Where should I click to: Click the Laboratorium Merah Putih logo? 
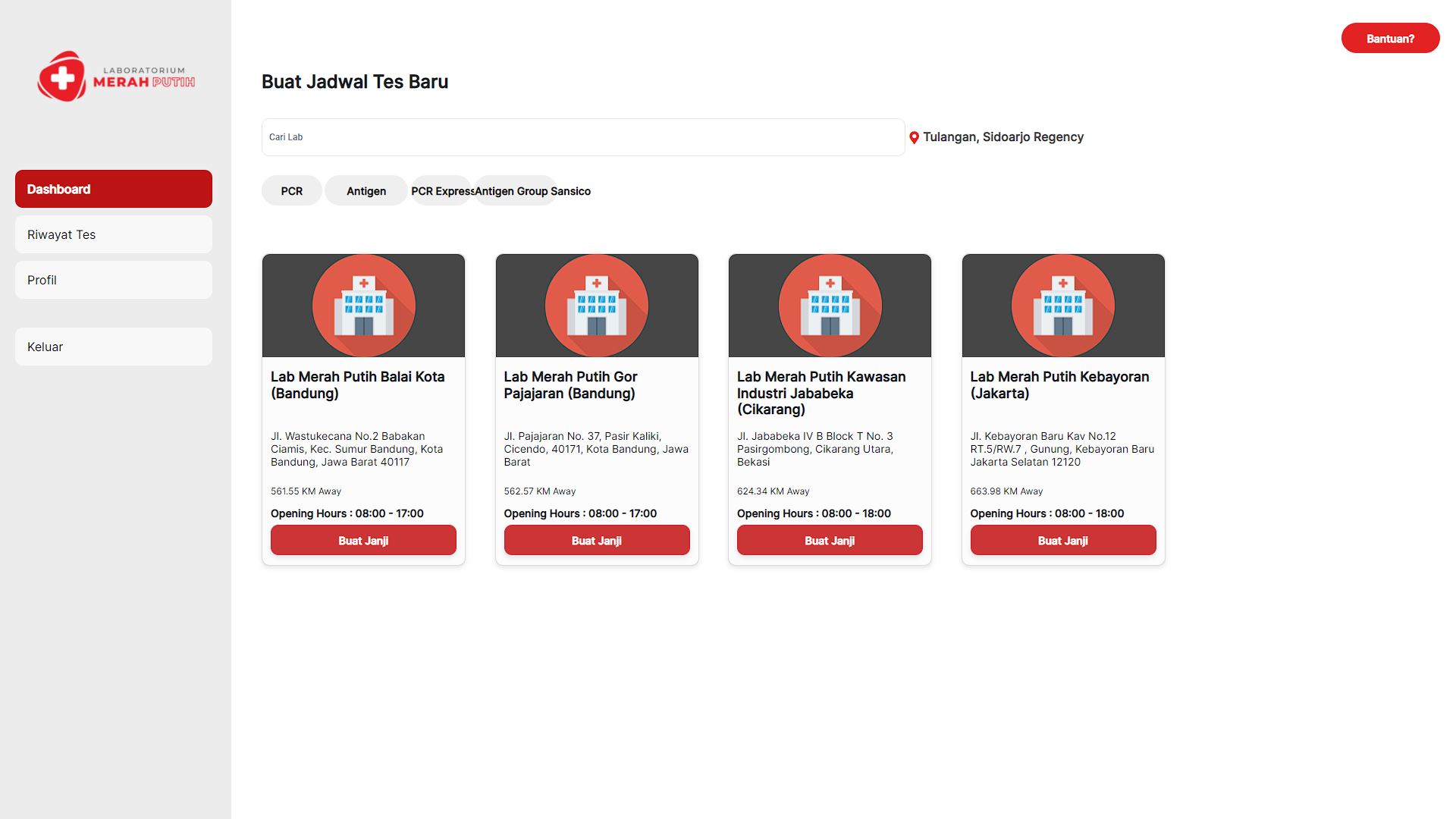point(115,76)
